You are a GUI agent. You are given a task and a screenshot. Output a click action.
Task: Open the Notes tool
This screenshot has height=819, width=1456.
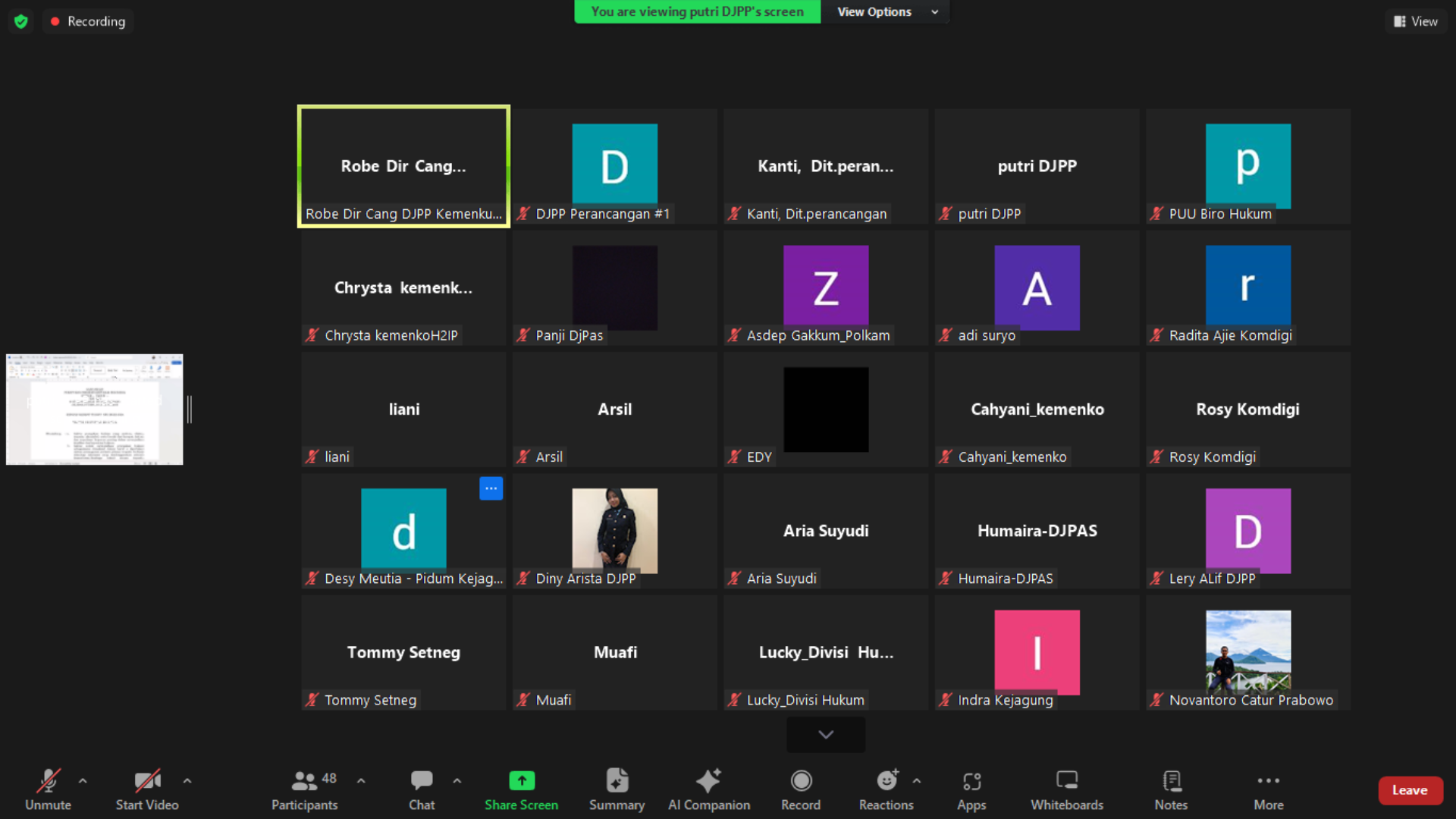(1171, 781)
